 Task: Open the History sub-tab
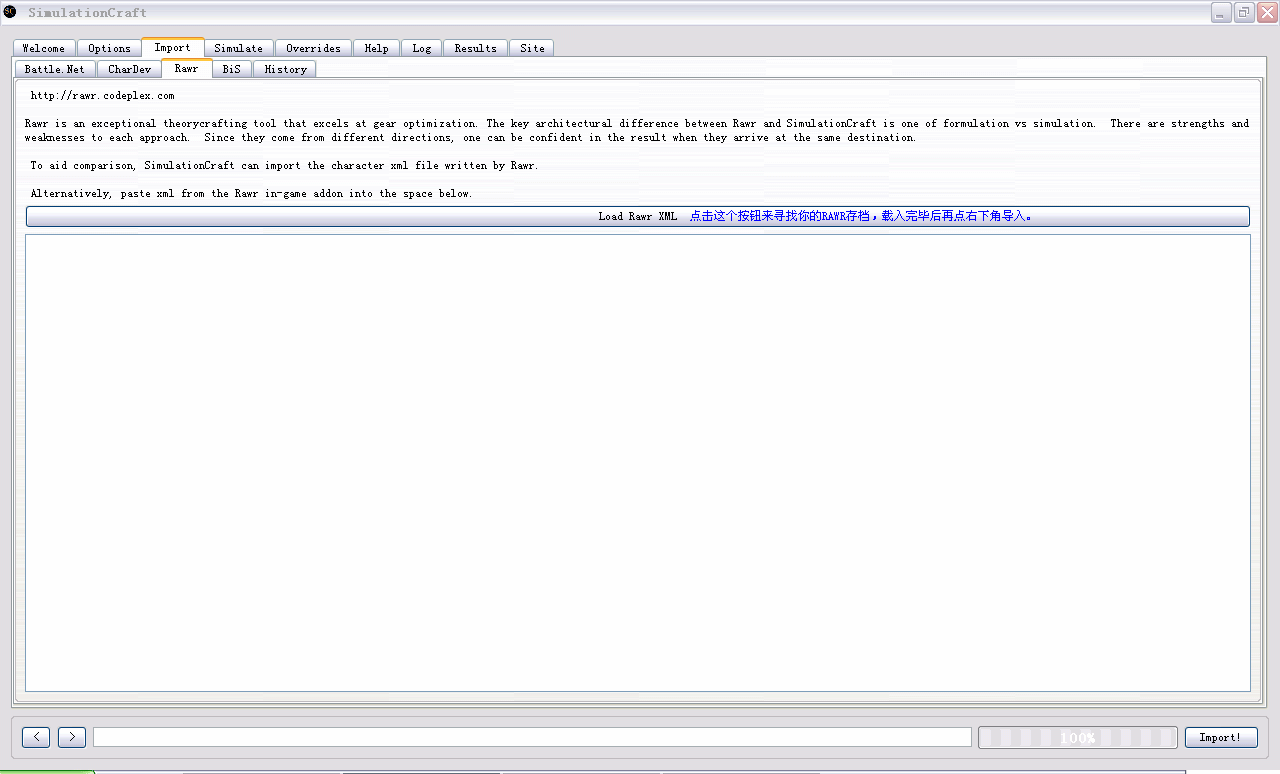[x=285, y=69]
